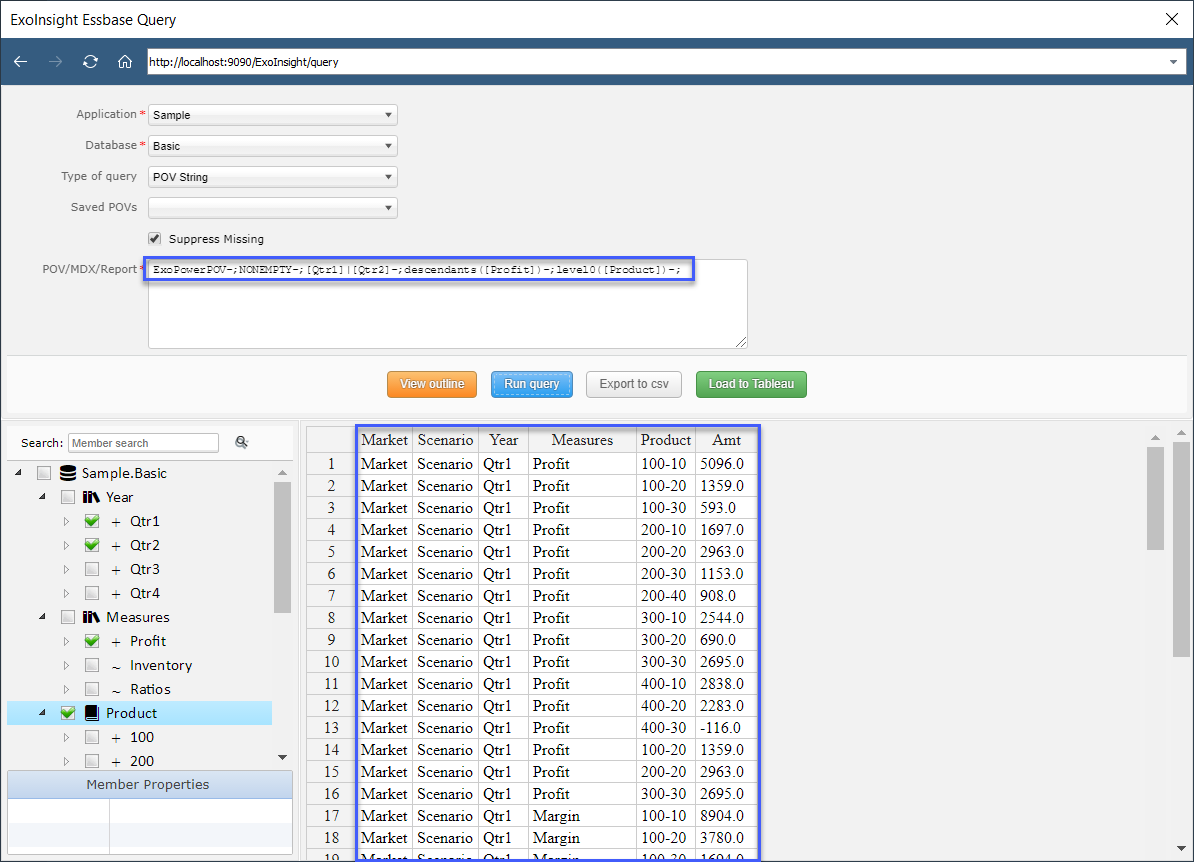This screenshot has width=1194, height=862.
Task: Collapse the Measures dimension node
Action: pyautogui.click(x=42, y=618)
